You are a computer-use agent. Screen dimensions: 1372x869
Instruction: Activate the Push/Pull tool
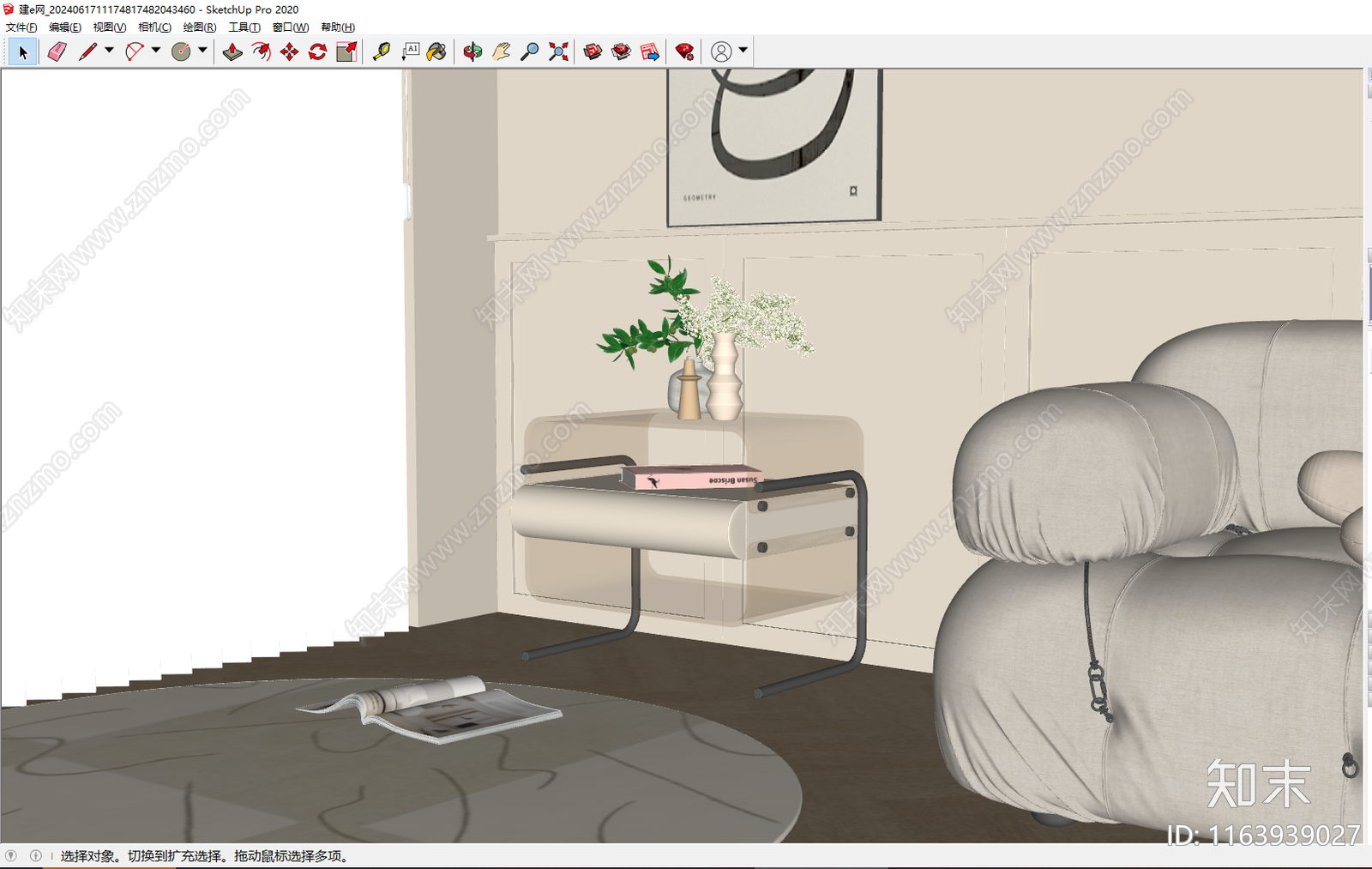(x=232, y=52)
